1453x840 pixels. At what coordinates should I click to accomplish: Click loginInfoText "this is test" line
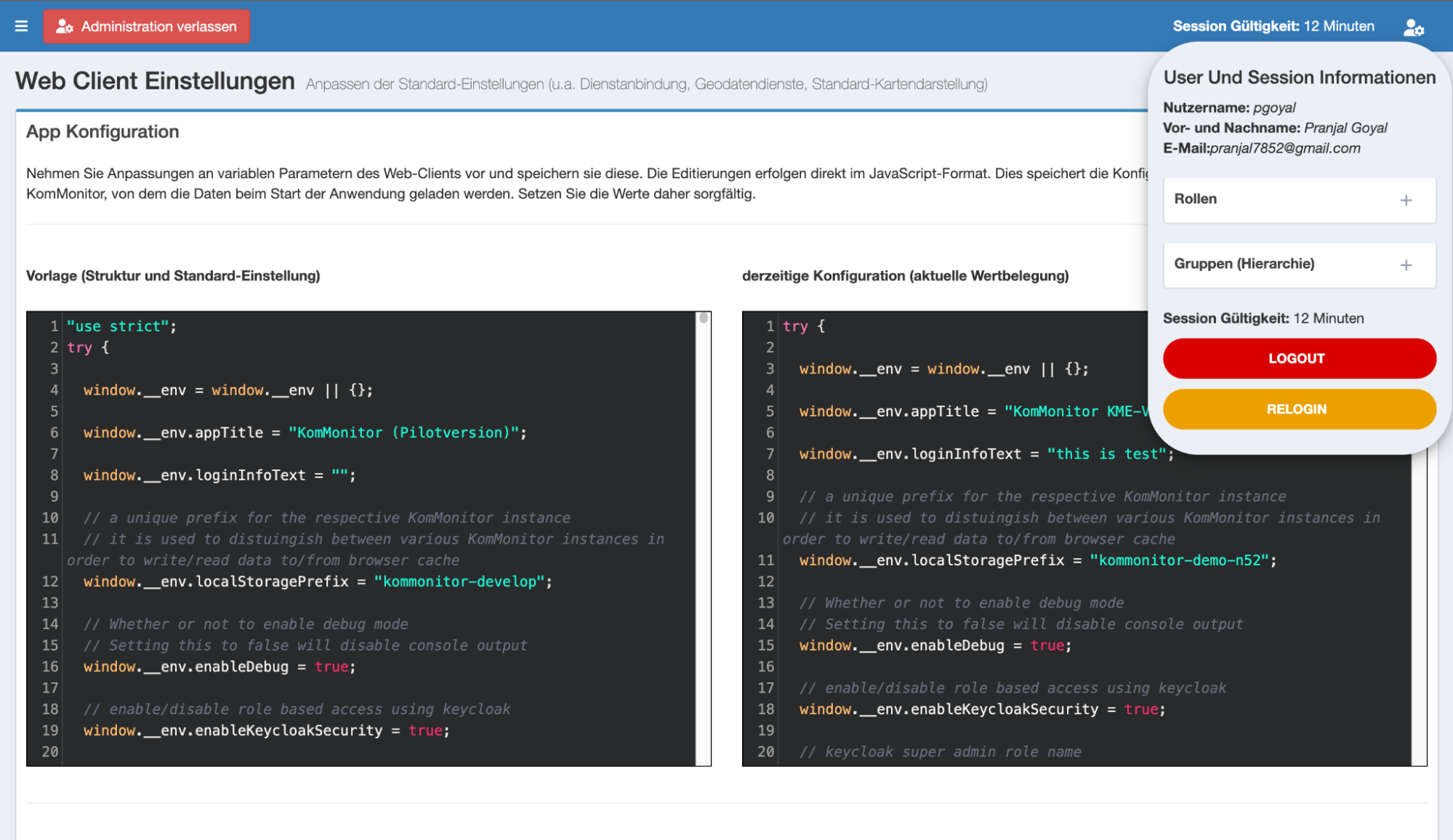tap(986, 454)
